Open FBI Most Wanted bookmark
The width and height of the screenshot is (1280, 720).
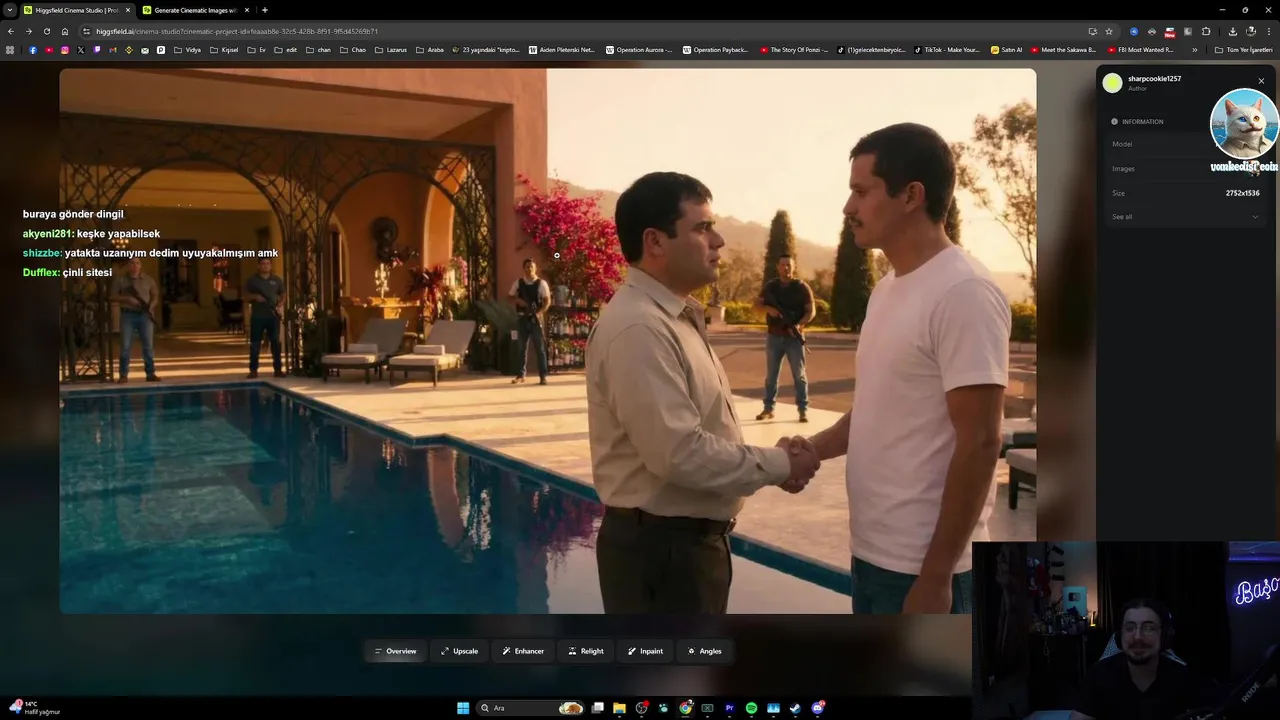pyautogui.click(x=1140, y=50)
